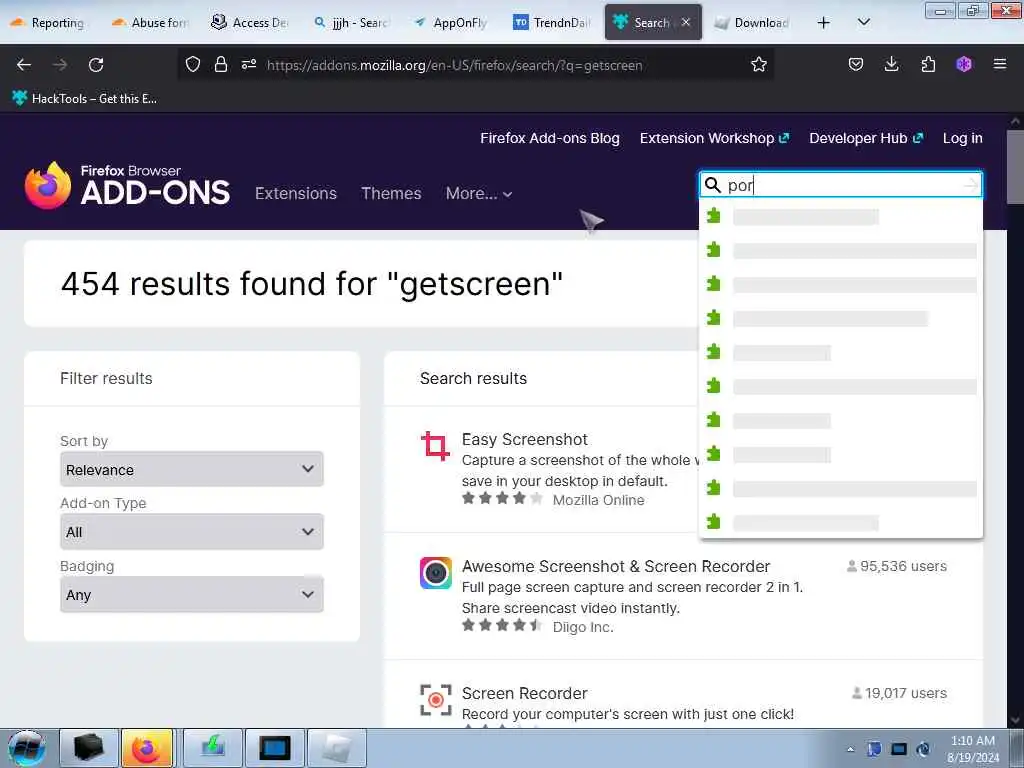
Task: Click the Mozilla Online author text
Action: coord(598,500)
